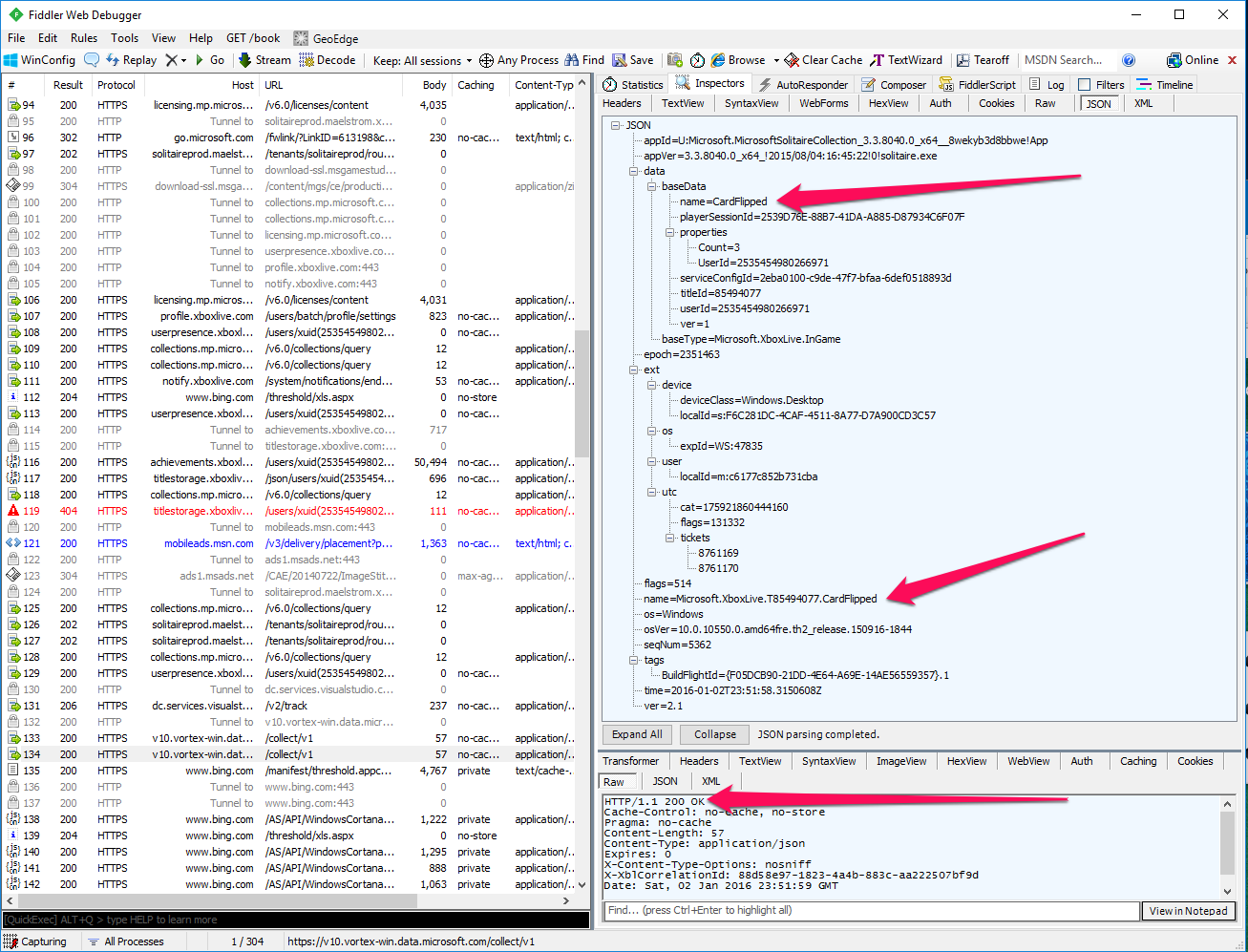
Task: Open the TextWizard tool
Action: (x=905, y=60)
